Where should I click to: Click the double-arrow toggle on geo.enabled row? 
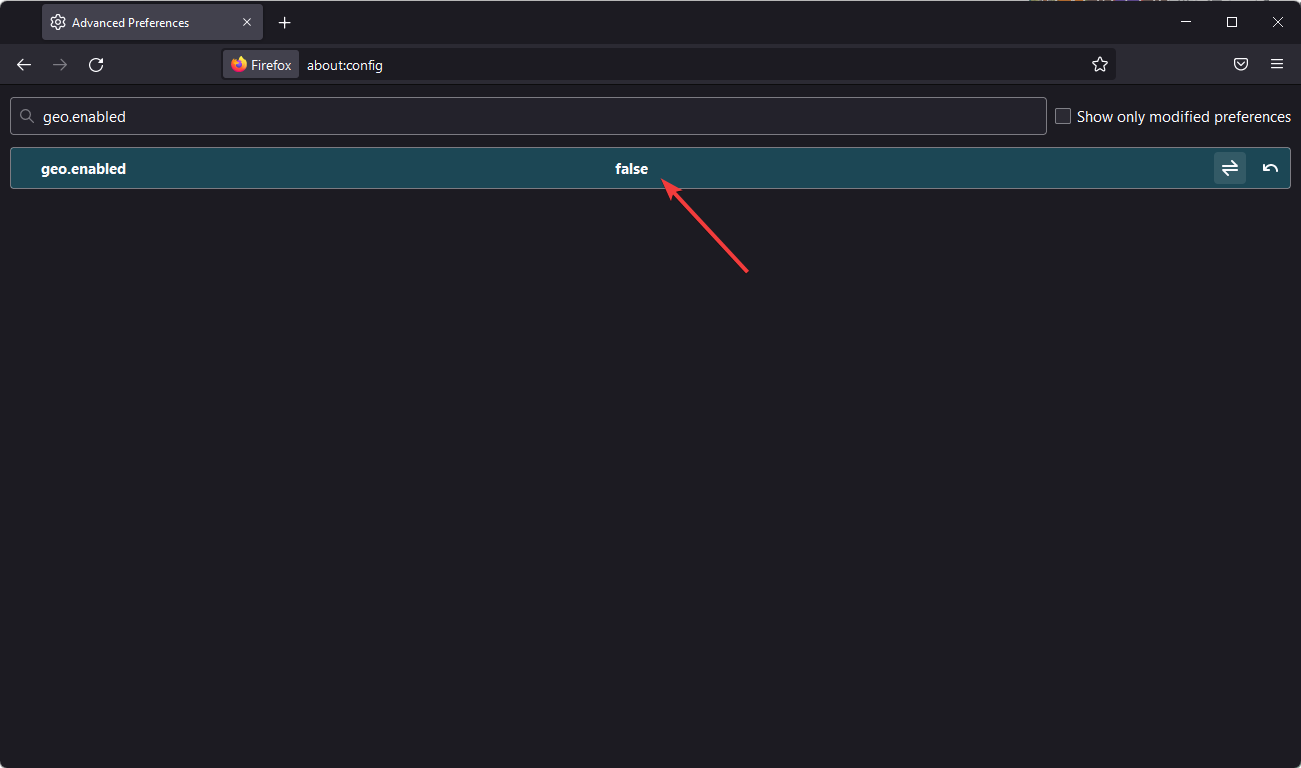pyautogui.click(x=1230, y=168)
